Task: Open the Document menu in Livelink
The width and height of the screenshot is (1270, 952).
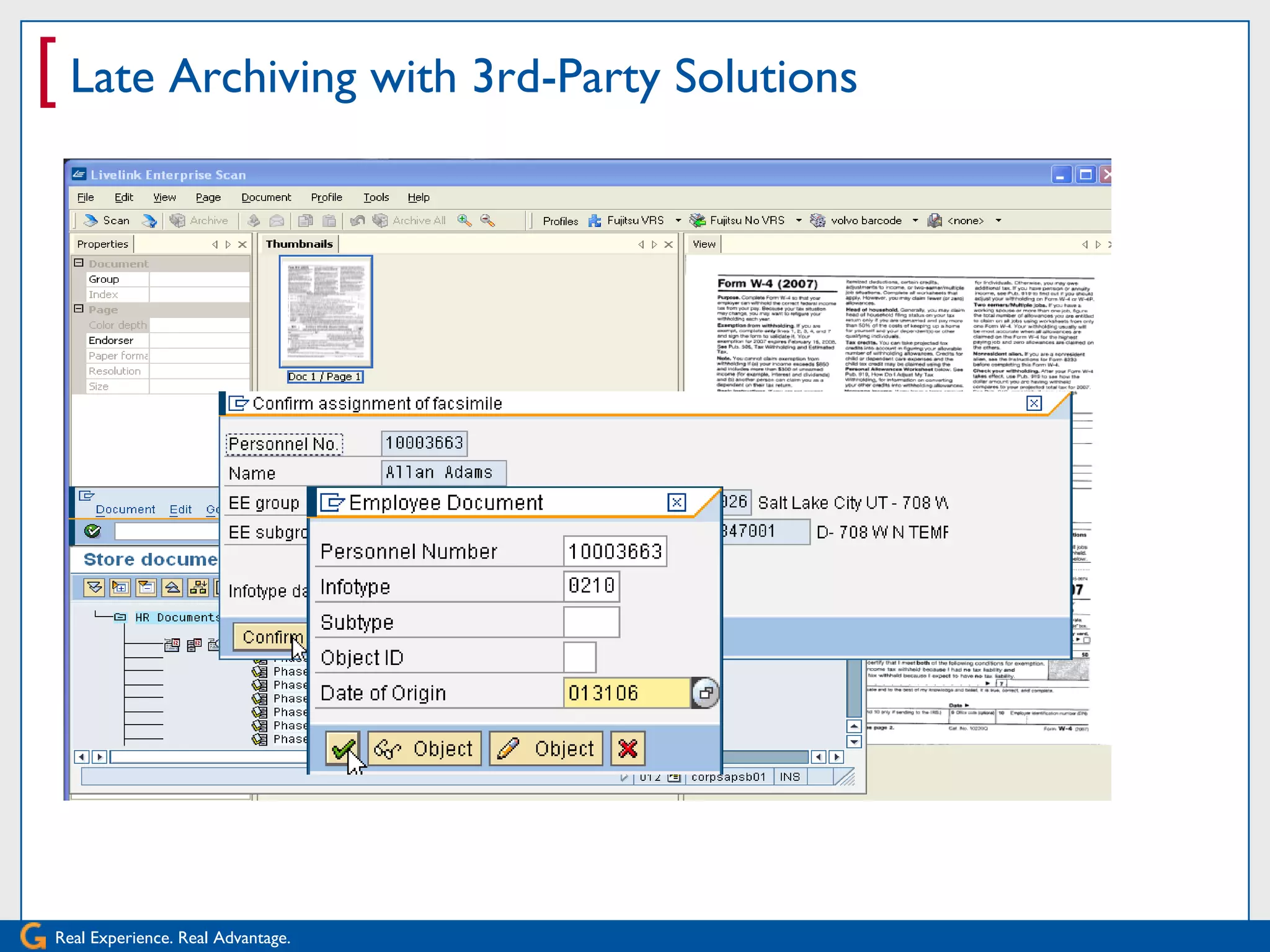Action: click(x=266, y=197)
